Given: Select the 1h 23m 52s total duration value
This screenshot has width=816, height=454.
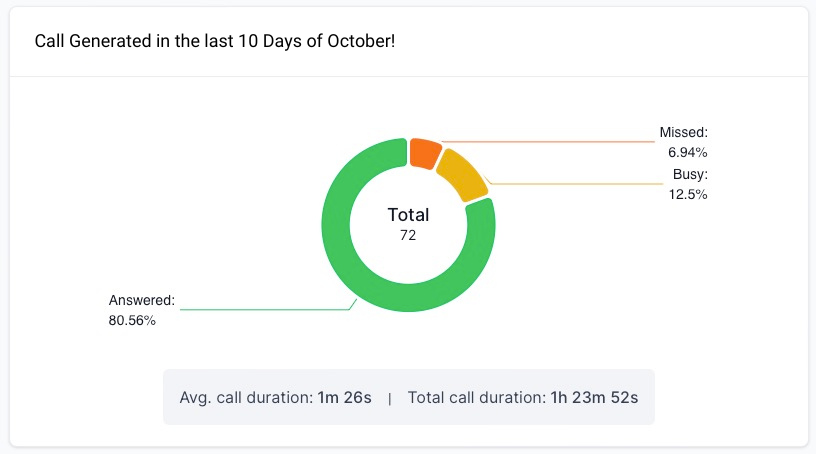Looking at the screenshot, I should 595,397.
